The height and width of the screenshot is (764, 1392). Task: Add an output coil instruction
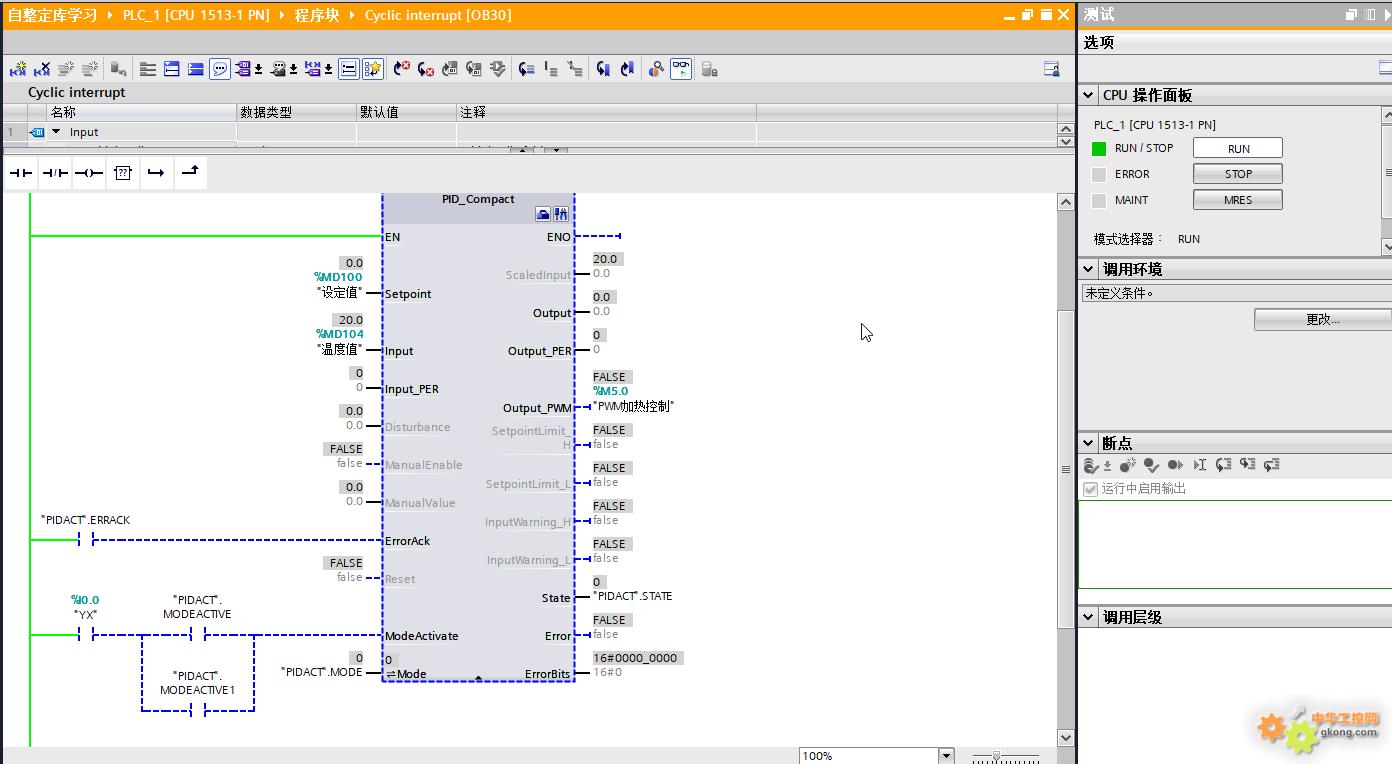89,173
